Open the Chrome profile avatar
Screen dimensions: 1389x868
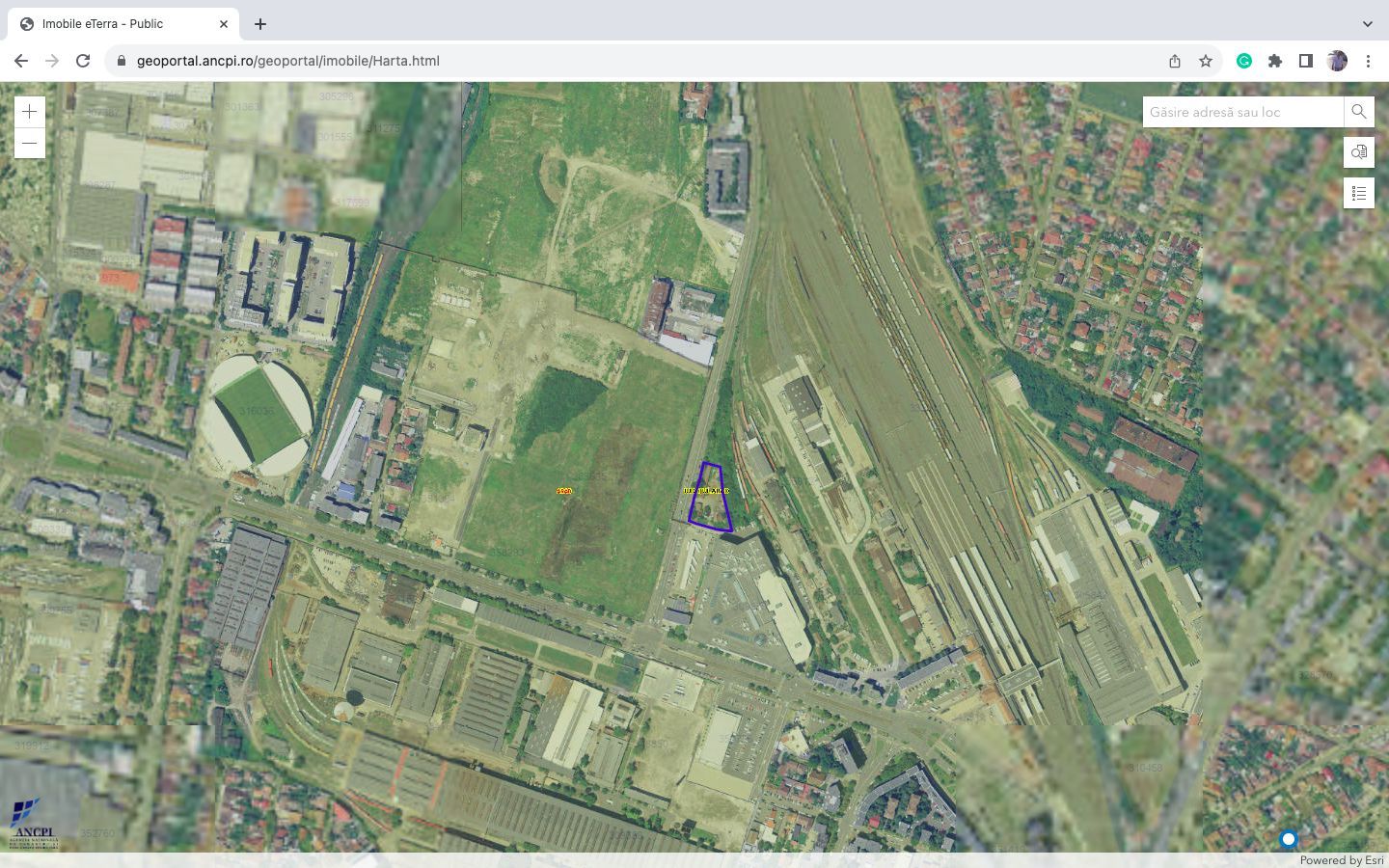pos(1336,60)
